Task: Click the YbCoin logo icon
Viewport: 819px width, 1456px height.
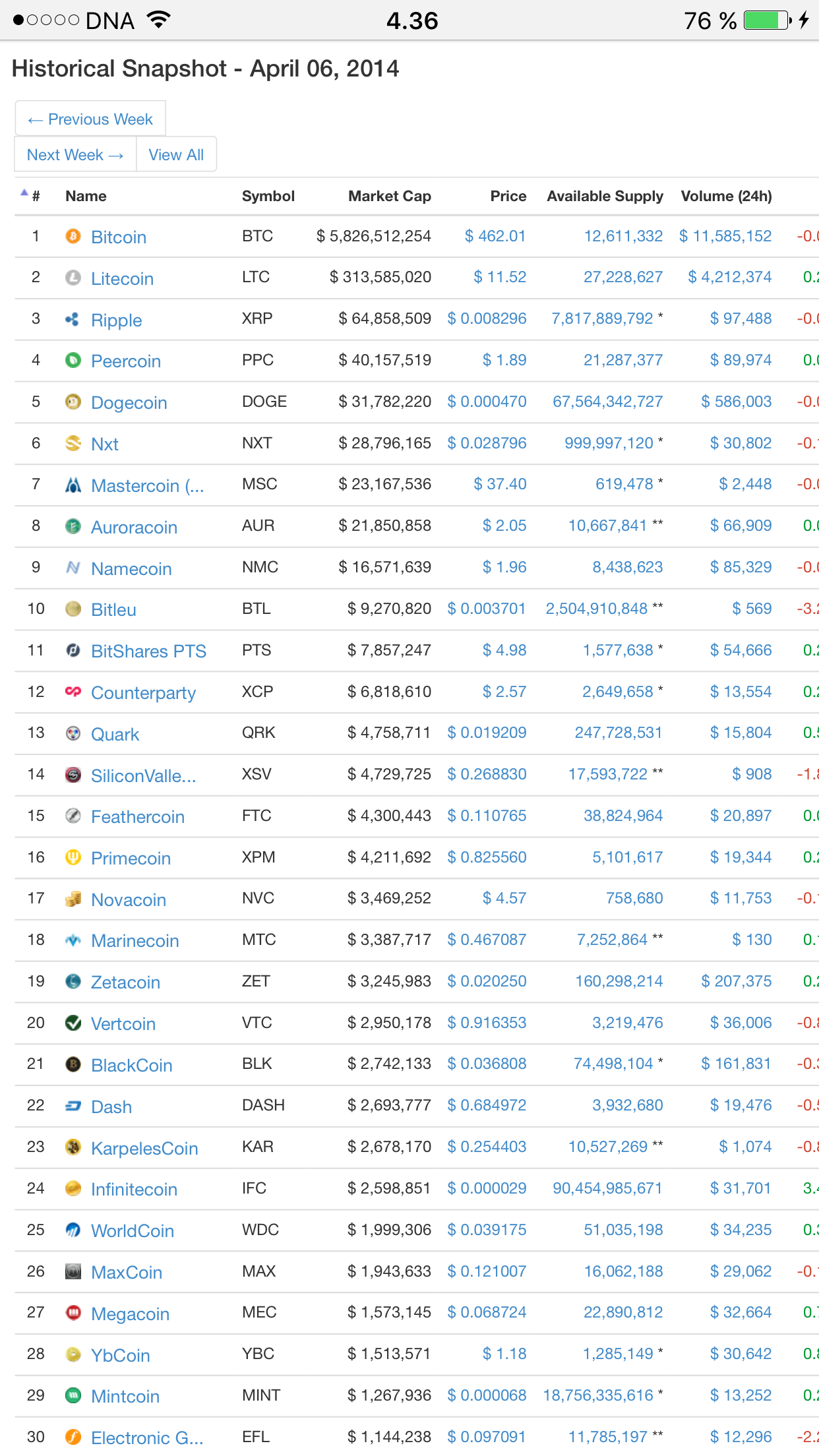Action: (x=73, y=1354)
